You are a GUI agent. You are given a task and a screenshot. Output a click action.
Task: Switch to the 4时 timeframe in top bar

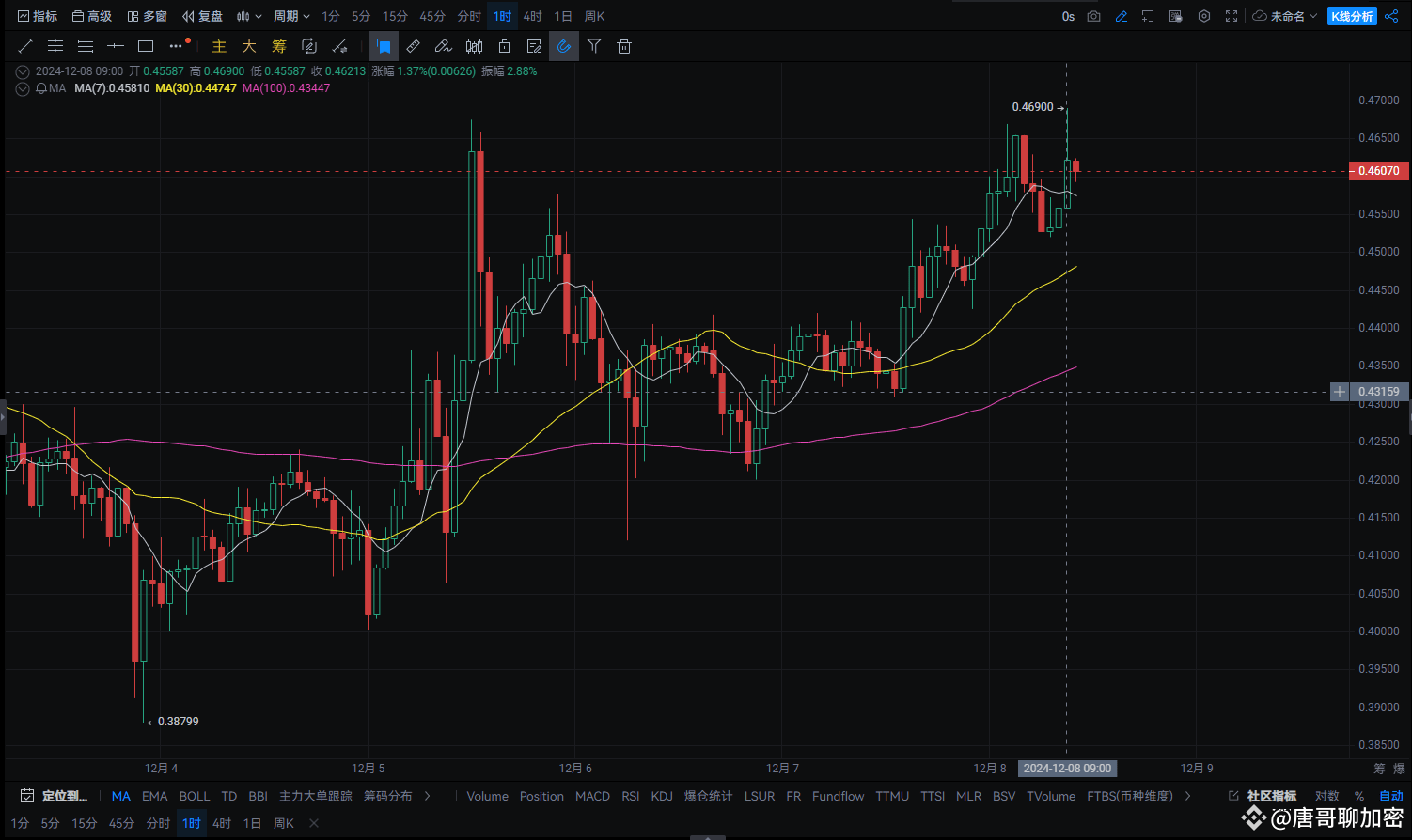[x=533, y=16]
